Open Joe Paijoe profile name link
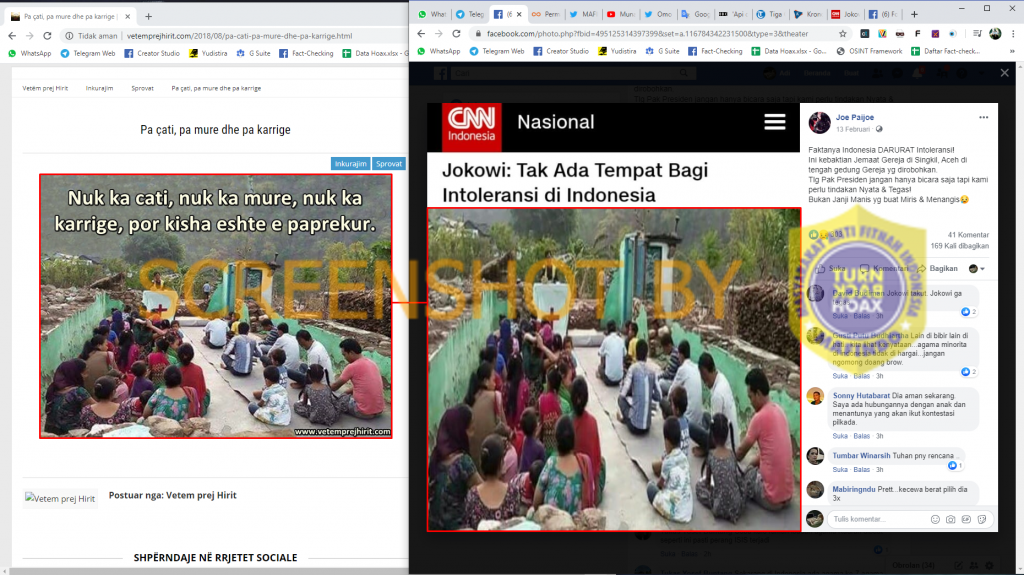1024x575 pixels. pyautogui.click(x=854, y=118)
